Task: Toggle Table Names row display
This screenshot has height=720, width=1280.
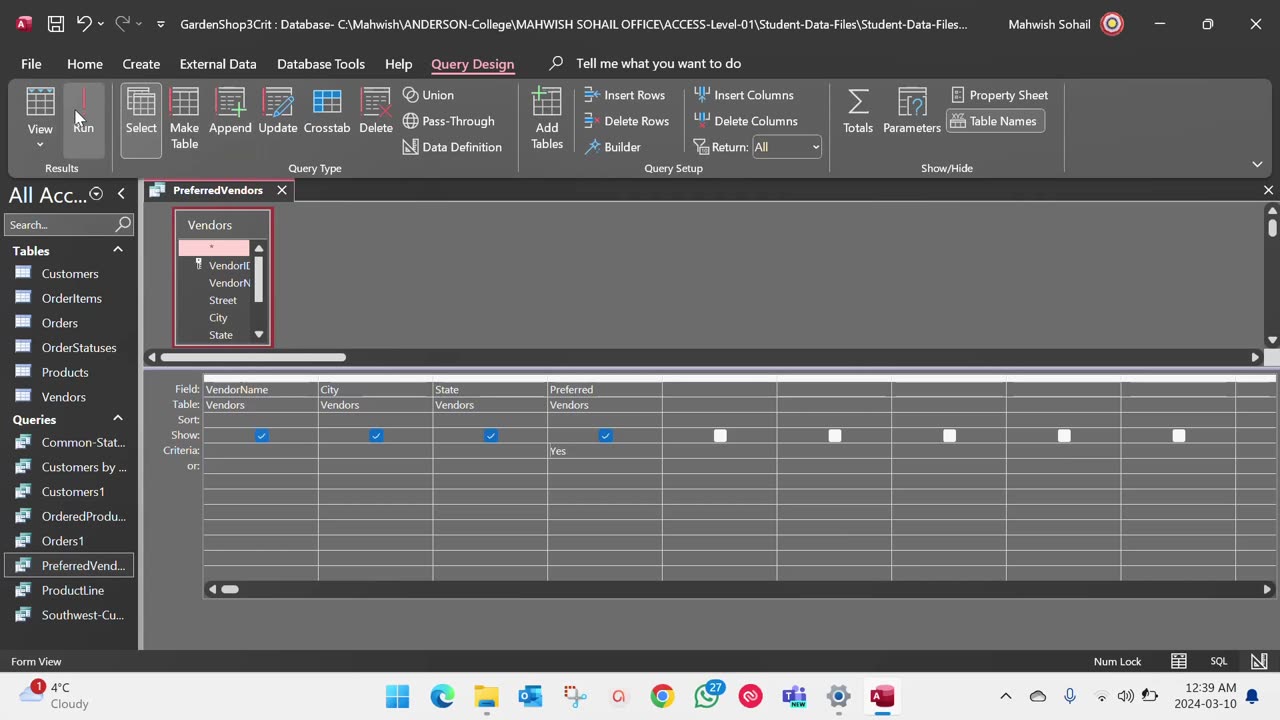Action: coord(994,121)
